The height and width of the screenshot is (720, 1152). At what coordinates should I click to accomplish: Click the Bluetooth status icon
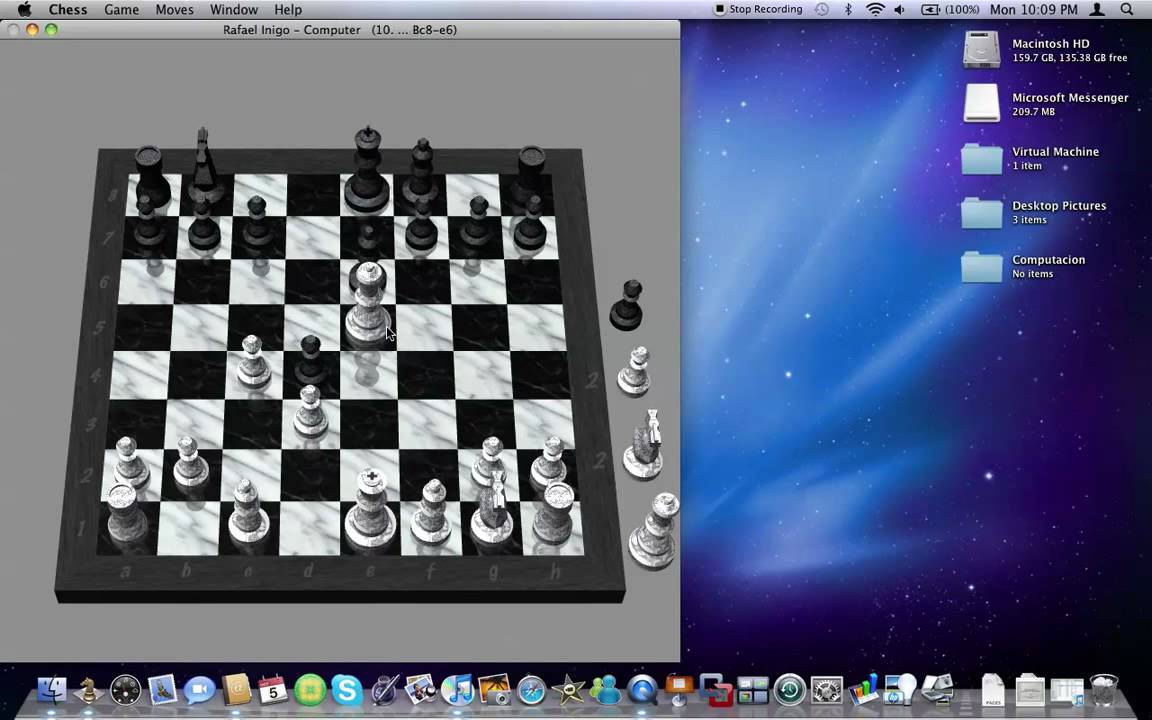click(848, 9)
